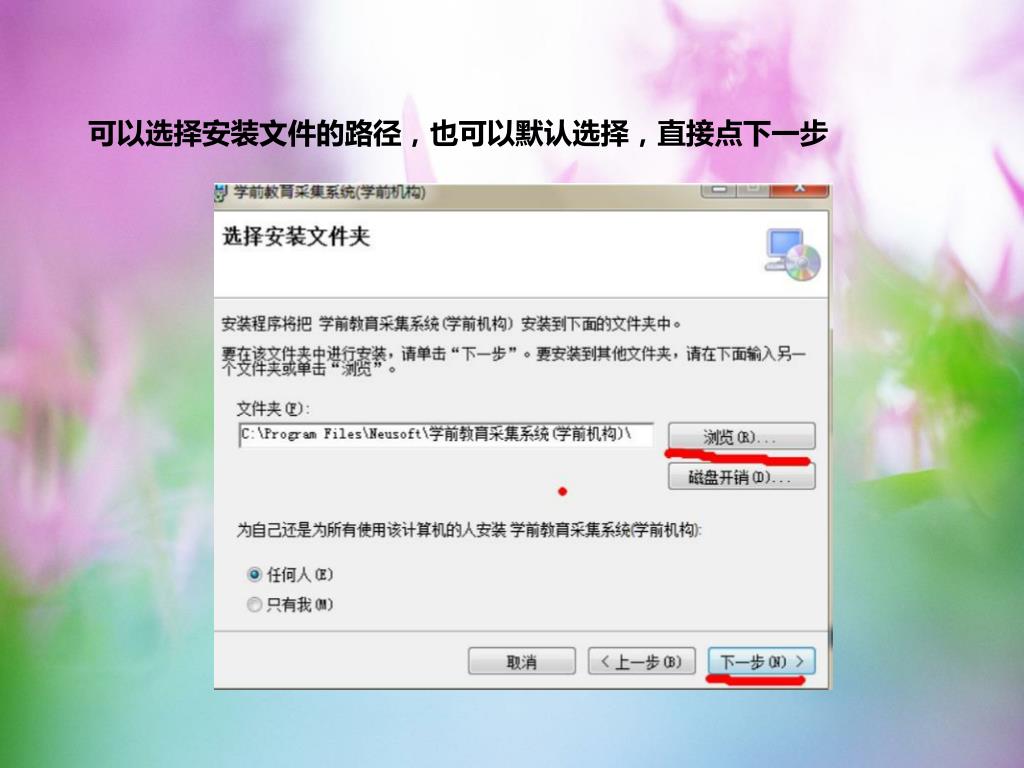
Task: Click the red dot inside the dialog
Action: 562,491
